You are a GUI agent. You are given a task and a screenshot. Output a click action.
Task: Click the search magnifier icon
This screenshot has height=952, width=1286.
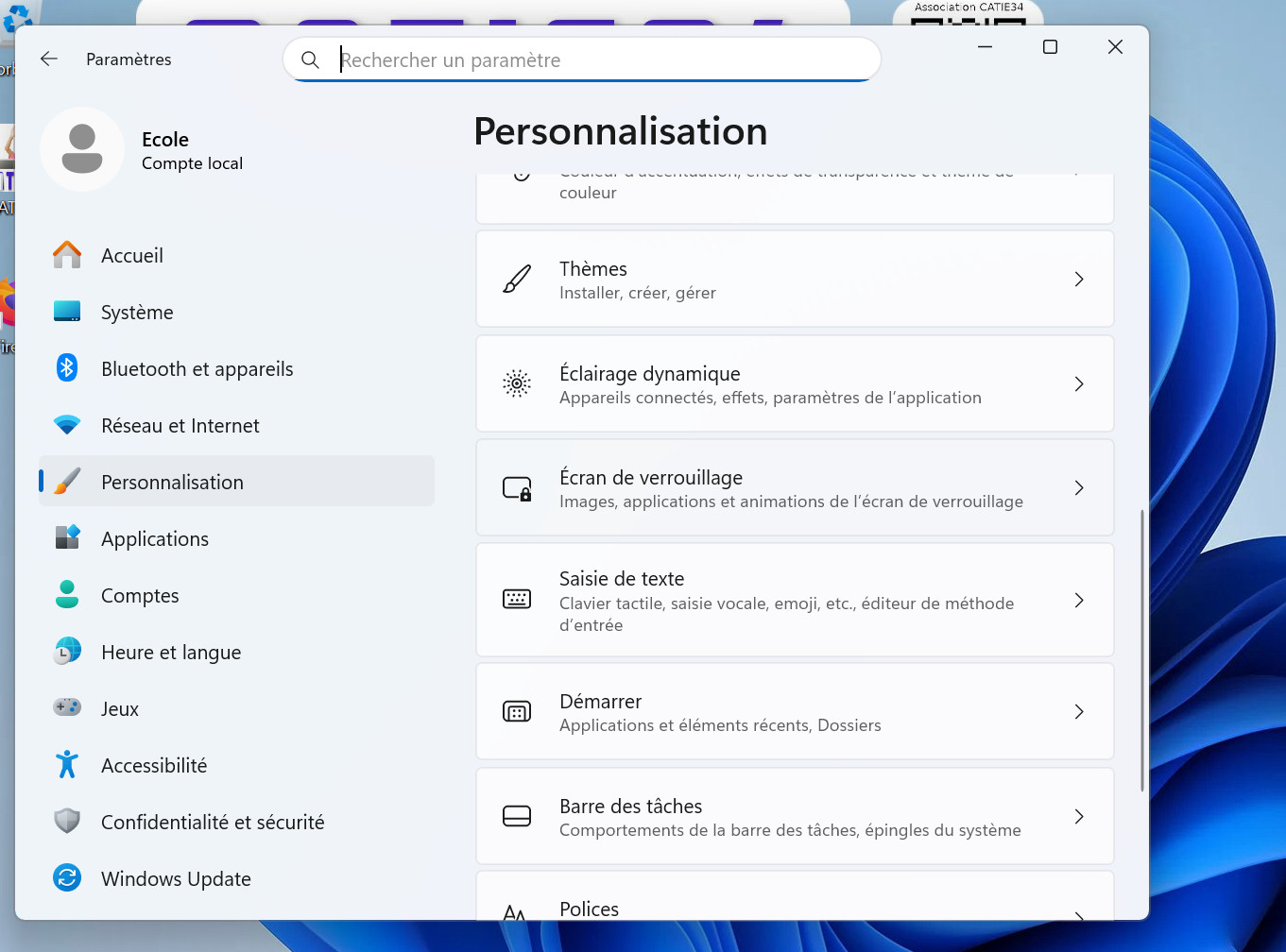tap(310, 60)
